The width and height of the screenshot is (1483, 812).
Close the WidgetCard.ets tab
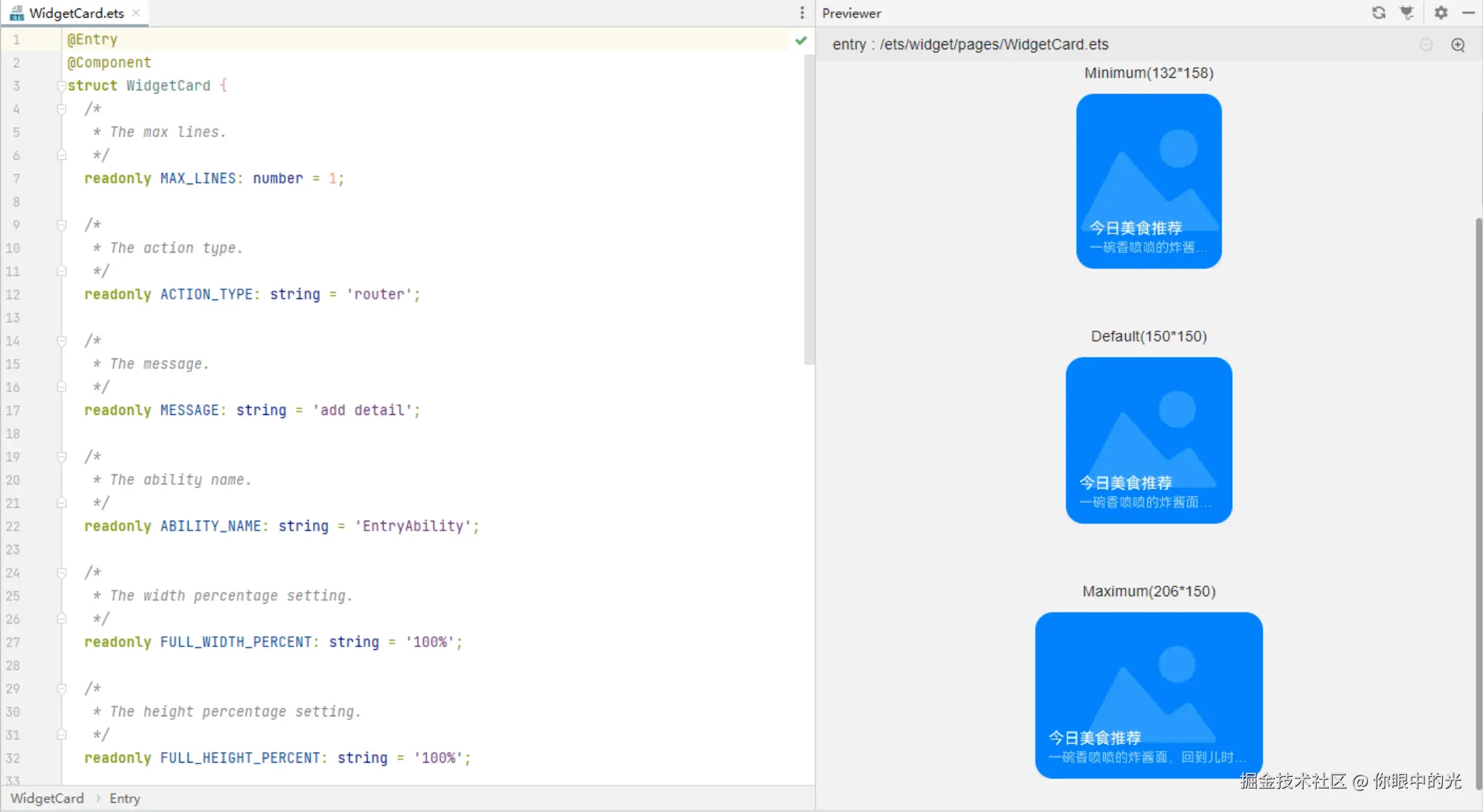click(x=136, y=13)
